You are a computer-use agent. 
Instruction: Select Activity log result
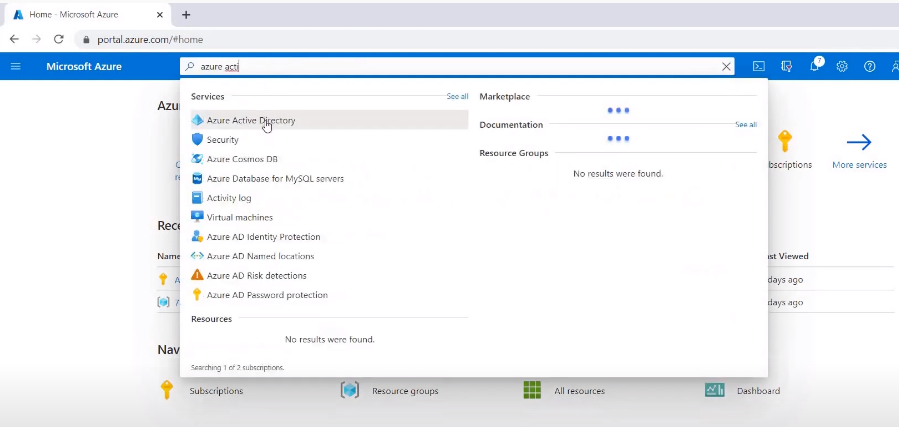(330, 198)
